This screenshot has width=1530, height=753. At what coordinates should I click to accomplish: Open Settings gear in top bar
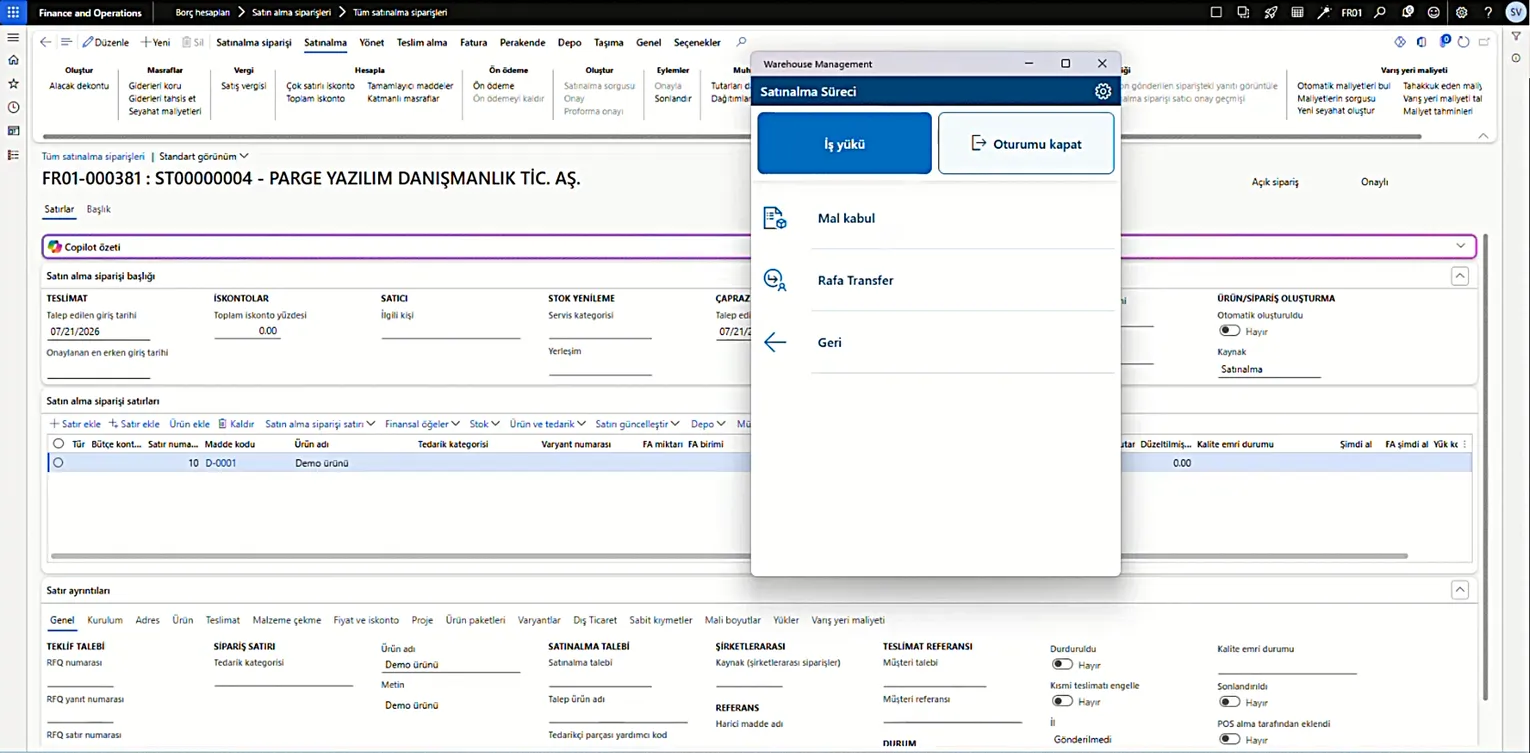tap(1462, 13)
